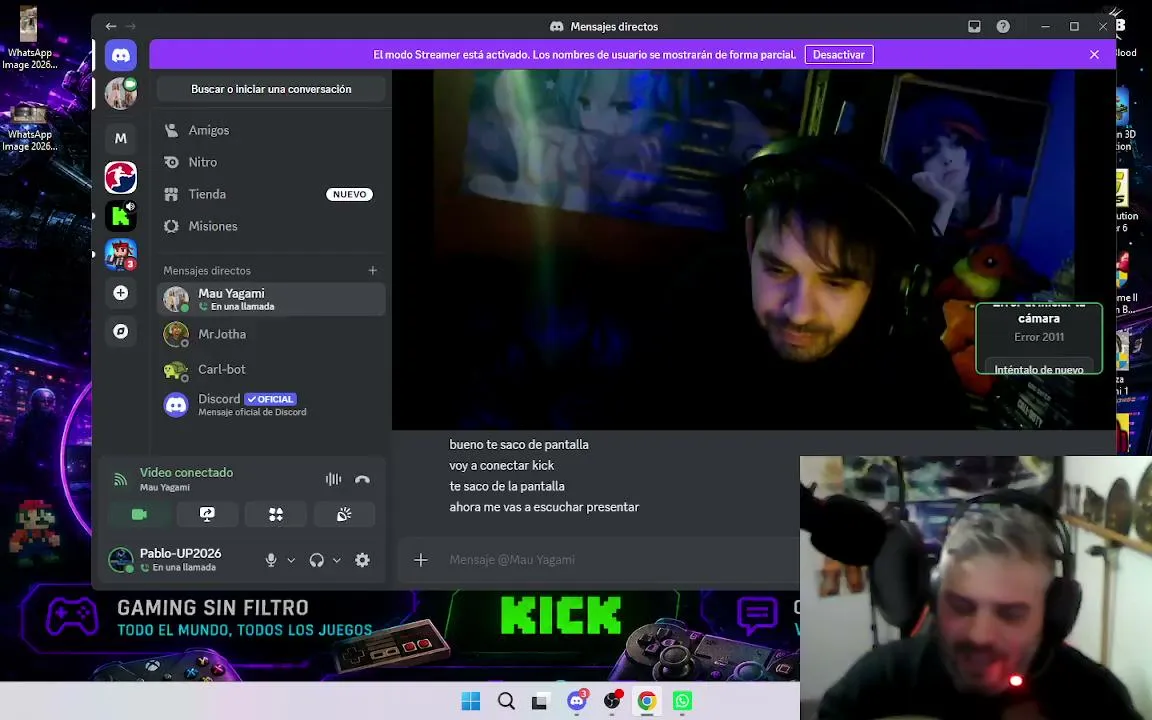Go back with the left arrow
This screenshot has height=720, width=1152.
click(111, 26)
